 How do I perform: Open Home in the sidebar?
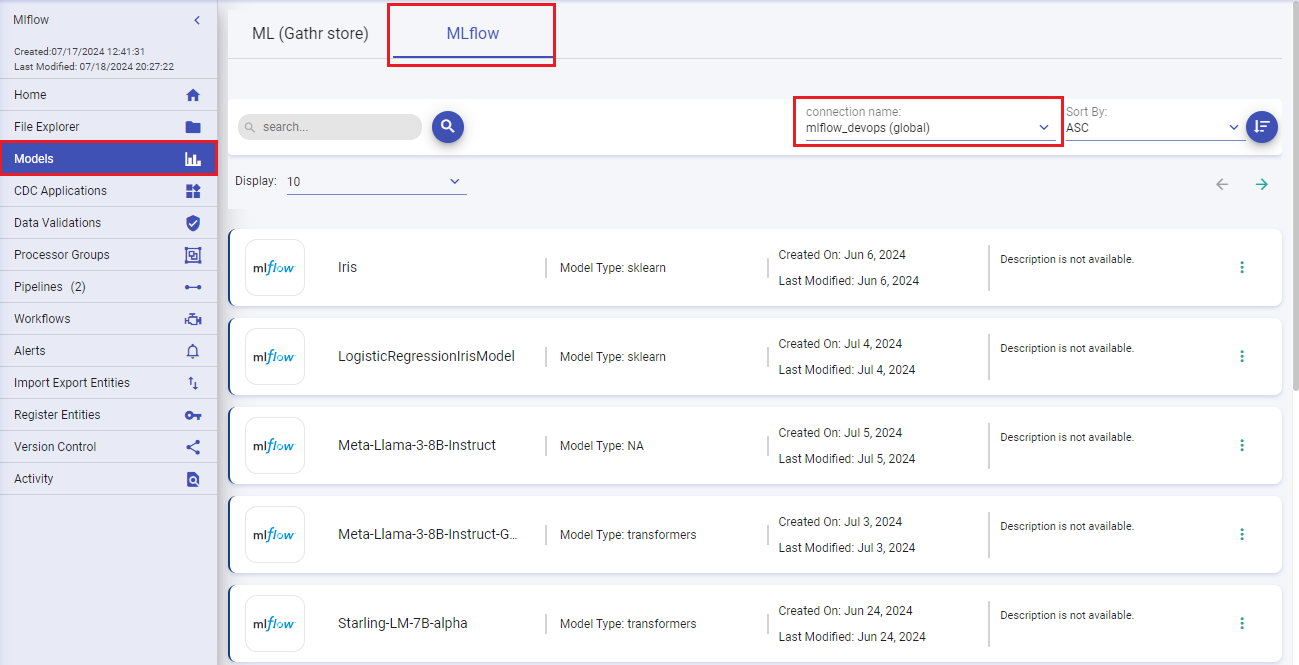(x=108, y=95)
